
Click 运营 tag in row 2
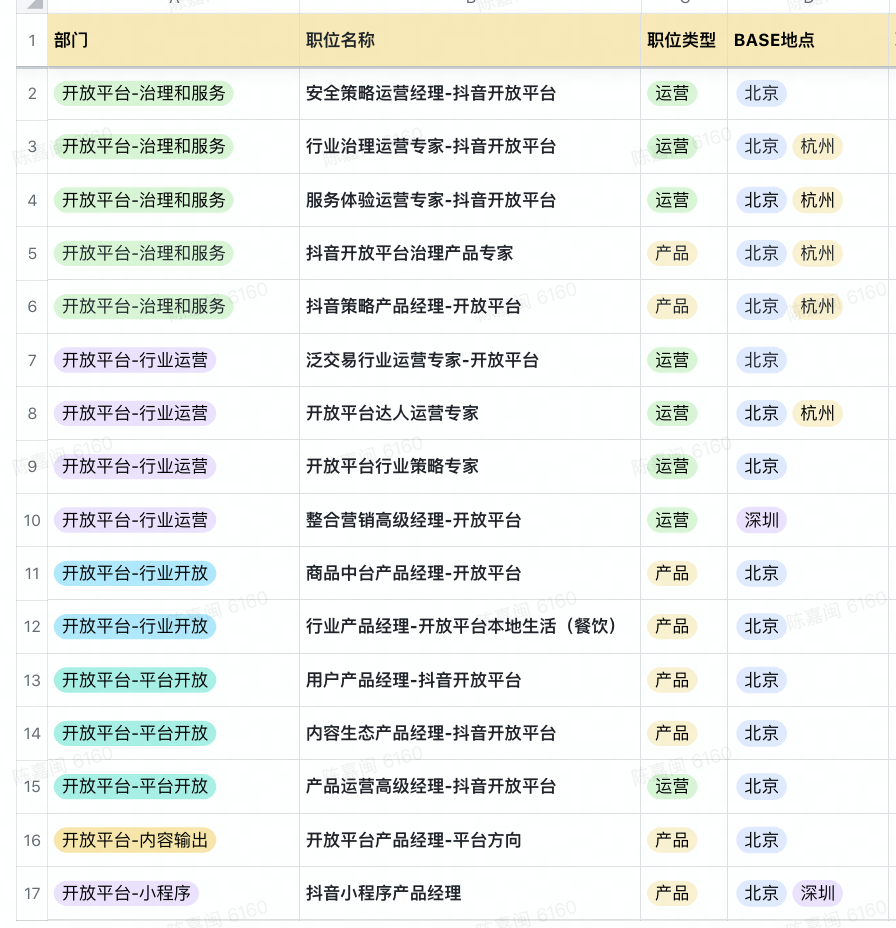point(672,94)
